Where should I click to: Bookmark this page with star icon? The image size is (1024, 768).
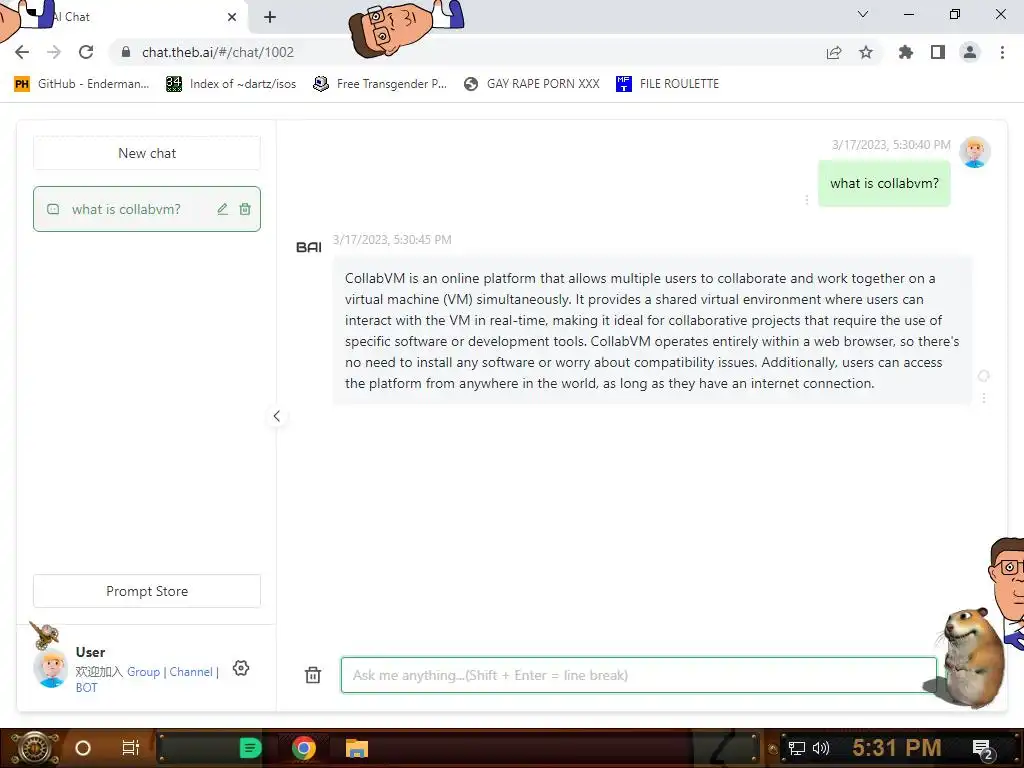pos(866,52)
